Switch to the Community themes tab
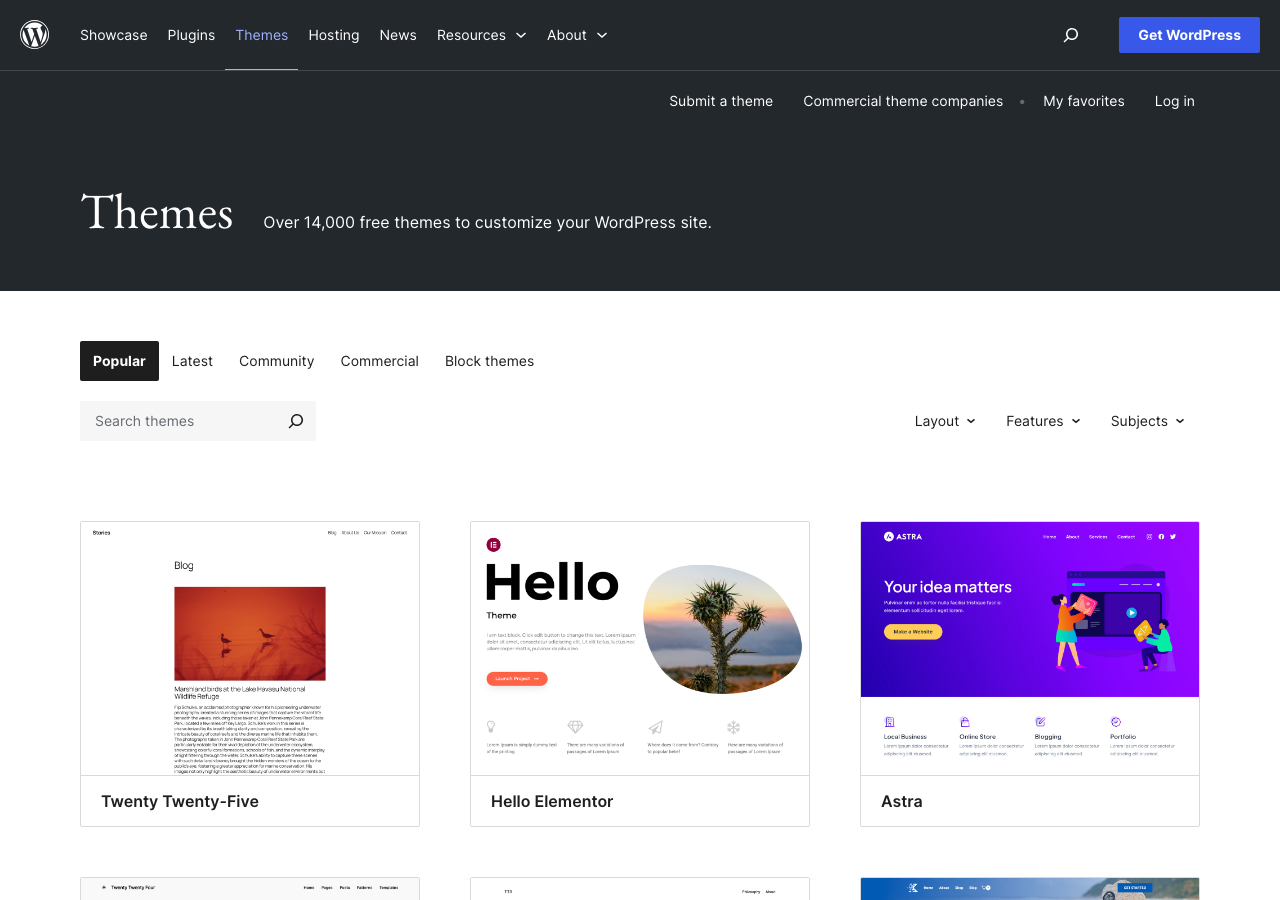Screen dimensions: 1280x900 click(x=277, y=361)
